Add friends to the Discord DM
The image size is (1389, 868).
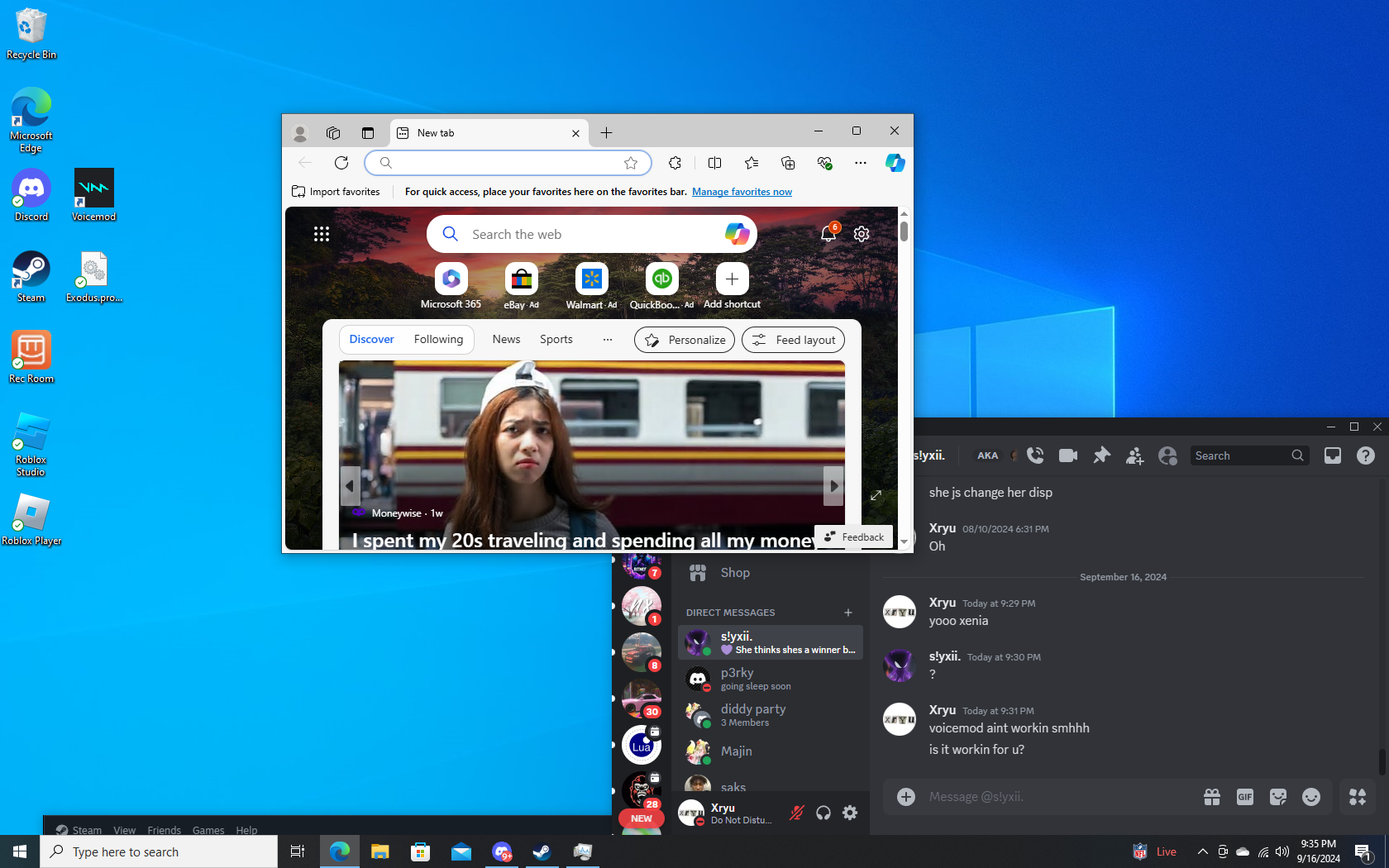[1134, 455]
